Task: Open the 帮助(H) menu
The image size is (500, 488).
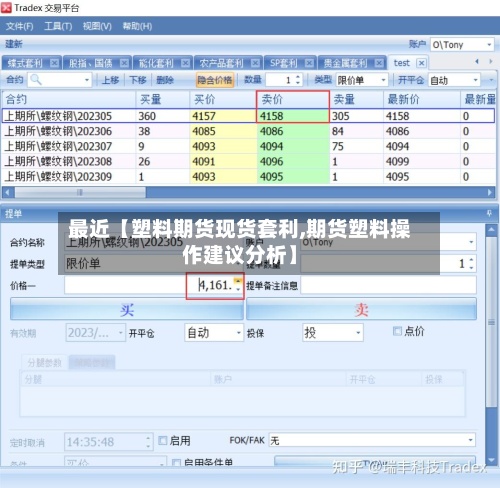Action: 137,26
